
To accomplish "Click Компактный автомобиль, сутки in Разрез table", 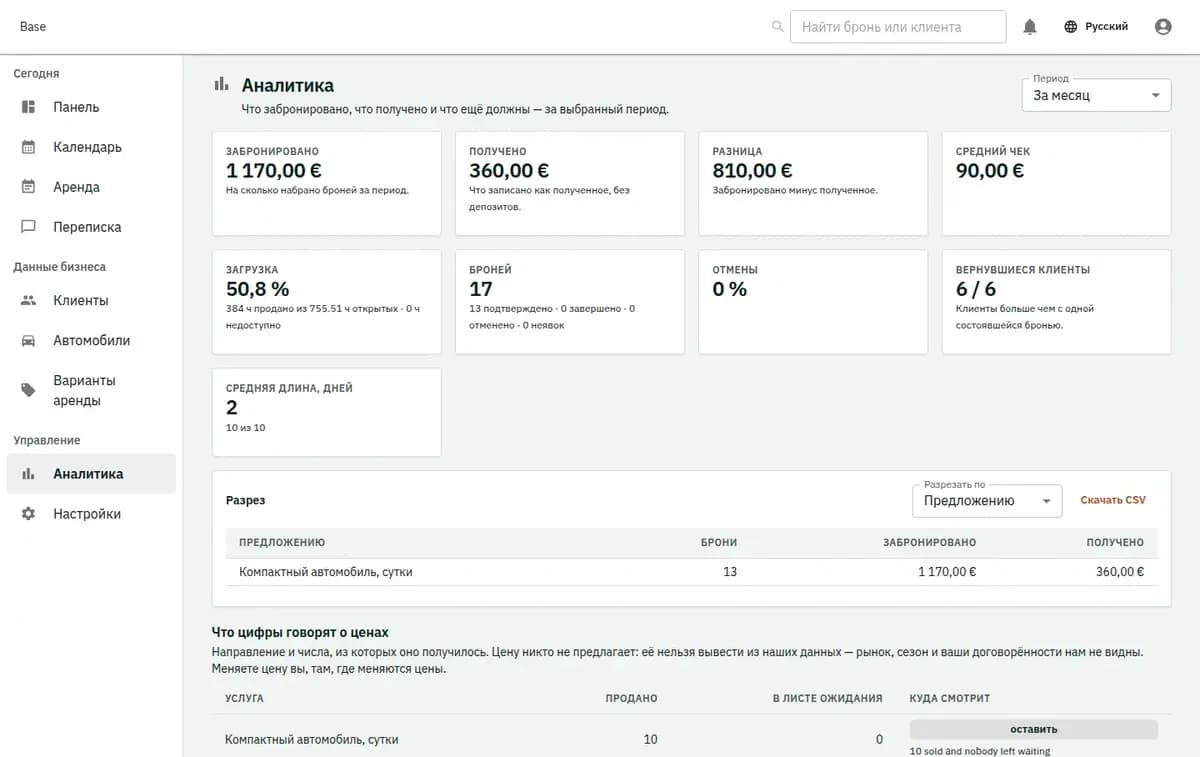I will (326, 572).
